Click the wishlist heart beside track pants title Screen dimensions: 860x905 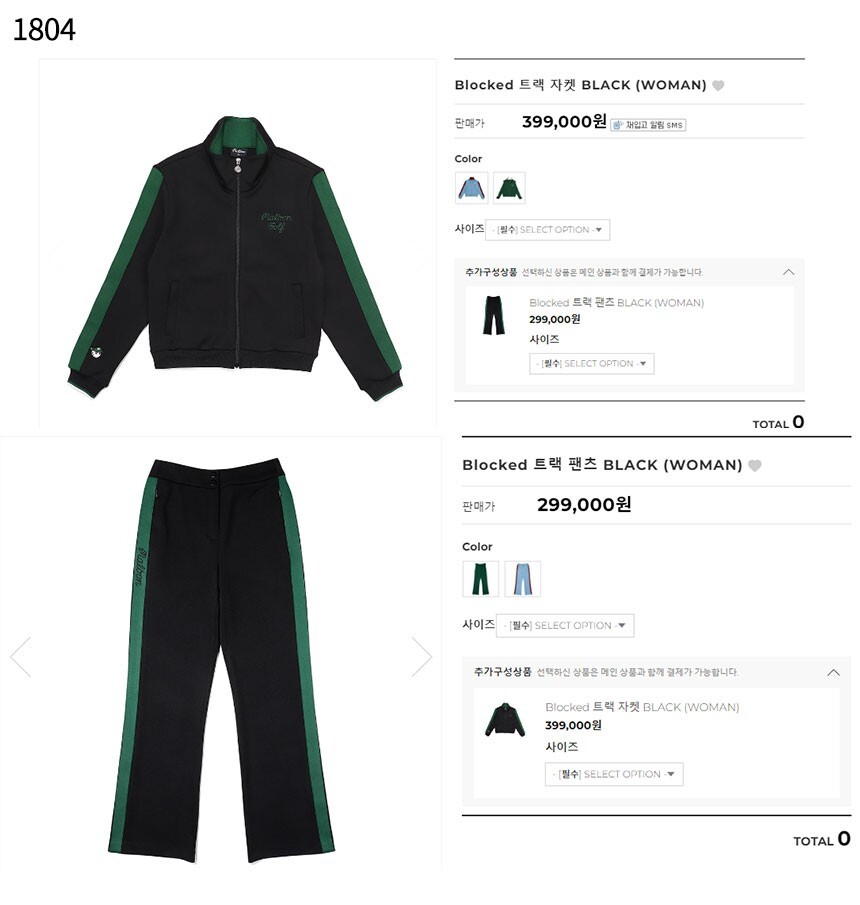point(754,465)
